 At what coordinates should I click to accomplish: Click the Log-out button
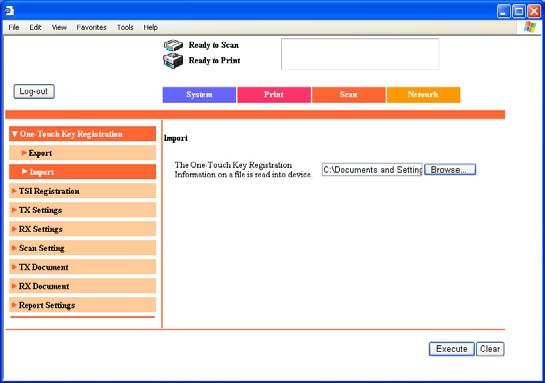tap(34, 91)
